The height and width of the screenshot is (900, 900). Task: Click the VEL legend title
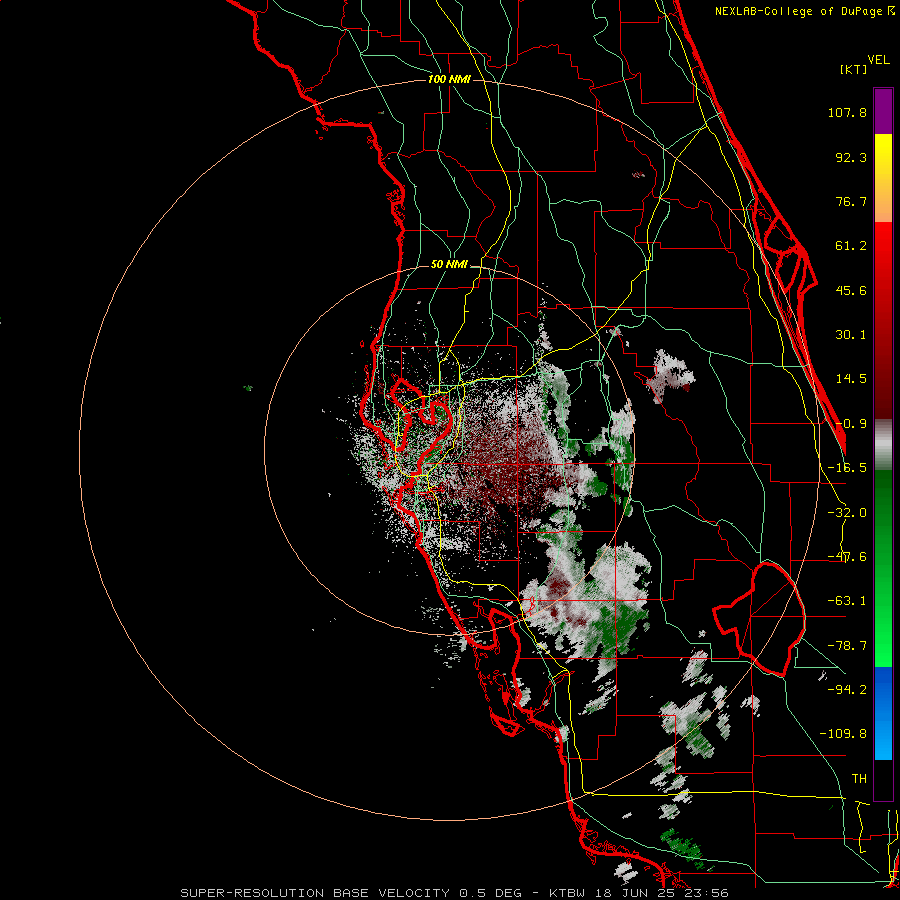coord(878,60)
